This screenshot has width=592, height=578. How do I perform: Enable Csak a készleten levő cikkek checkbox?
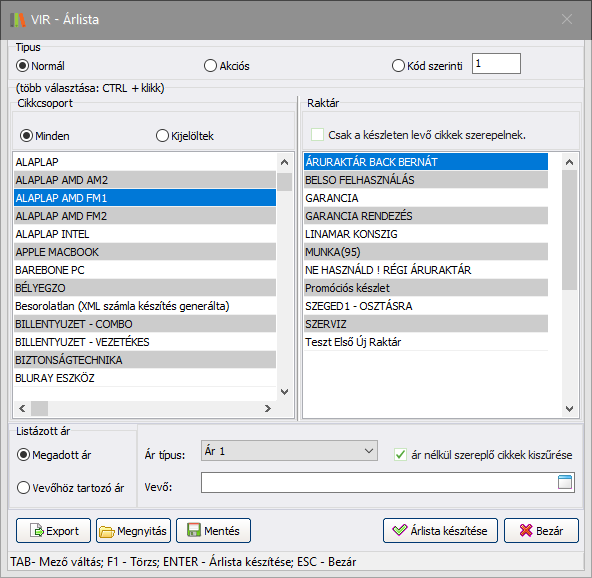click(x=317, y=135)
